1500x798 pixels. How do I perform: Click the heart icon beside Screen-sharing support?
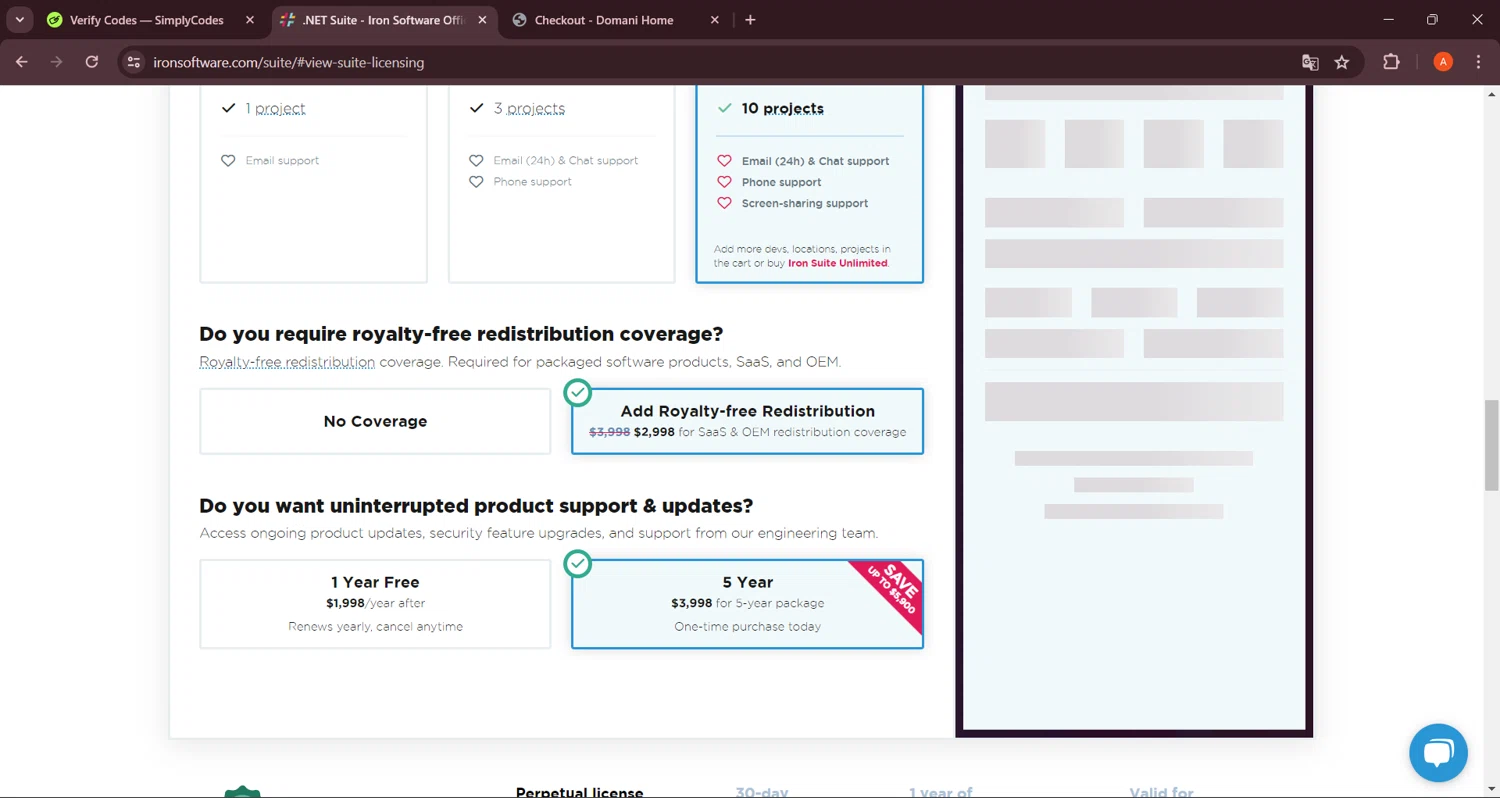pyautogui.click(x=724, y=203)
